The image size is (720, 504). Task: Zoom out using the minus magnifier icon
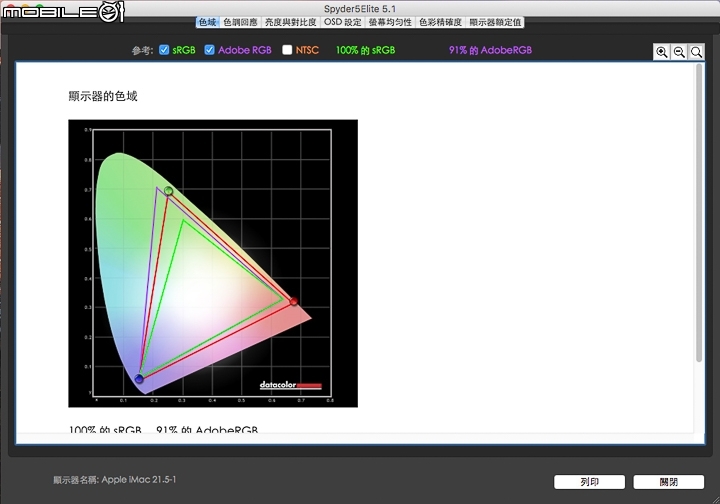pos(679,52)
